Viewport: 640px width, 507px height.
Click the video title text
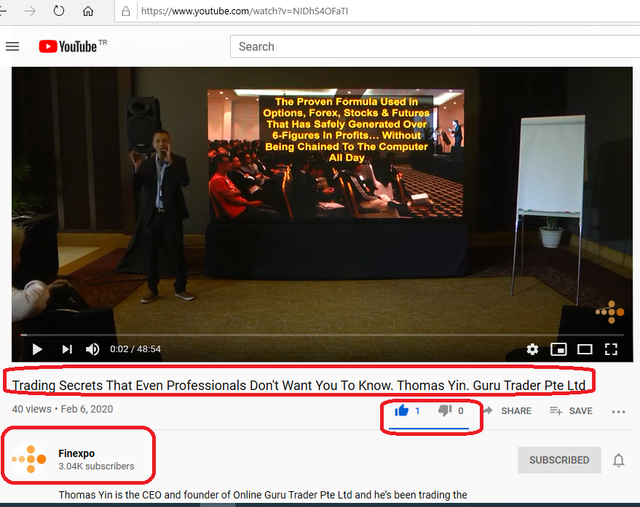click(299, 385)
